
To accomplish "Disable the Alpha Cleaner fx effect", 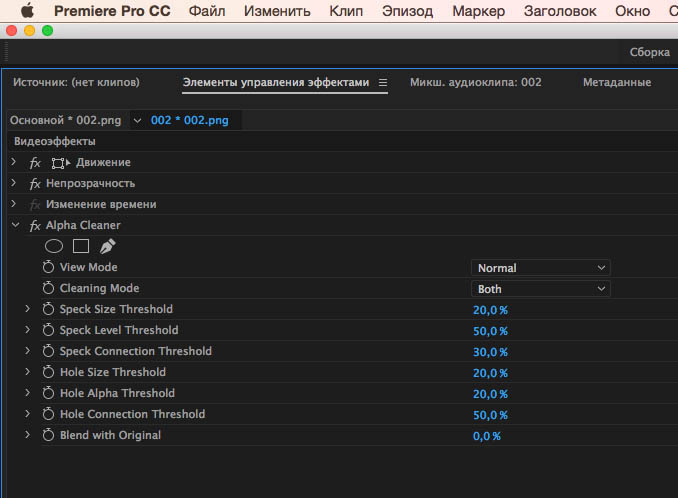I will coord(35,226).
